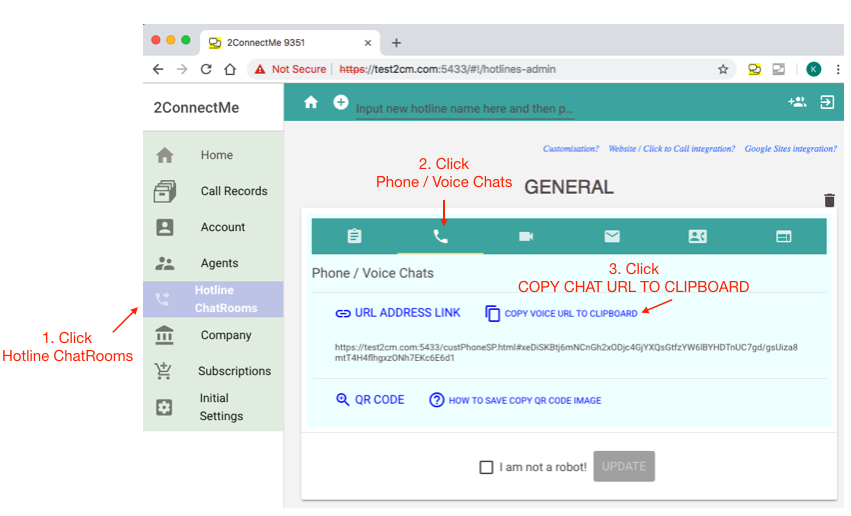Open the web page layout tab
Screen dimensions: 851x516
click(783, 236)
